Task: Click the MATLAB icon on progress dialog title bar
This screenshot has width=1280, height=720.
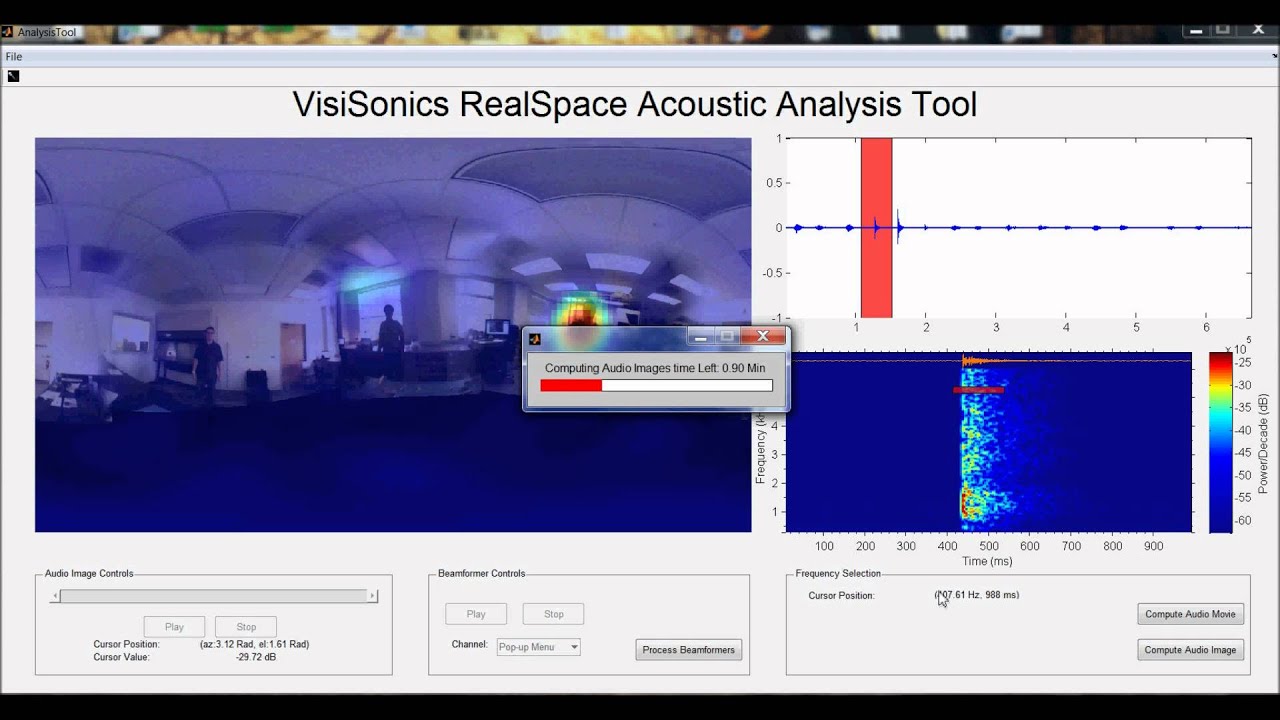Action: 535,338
